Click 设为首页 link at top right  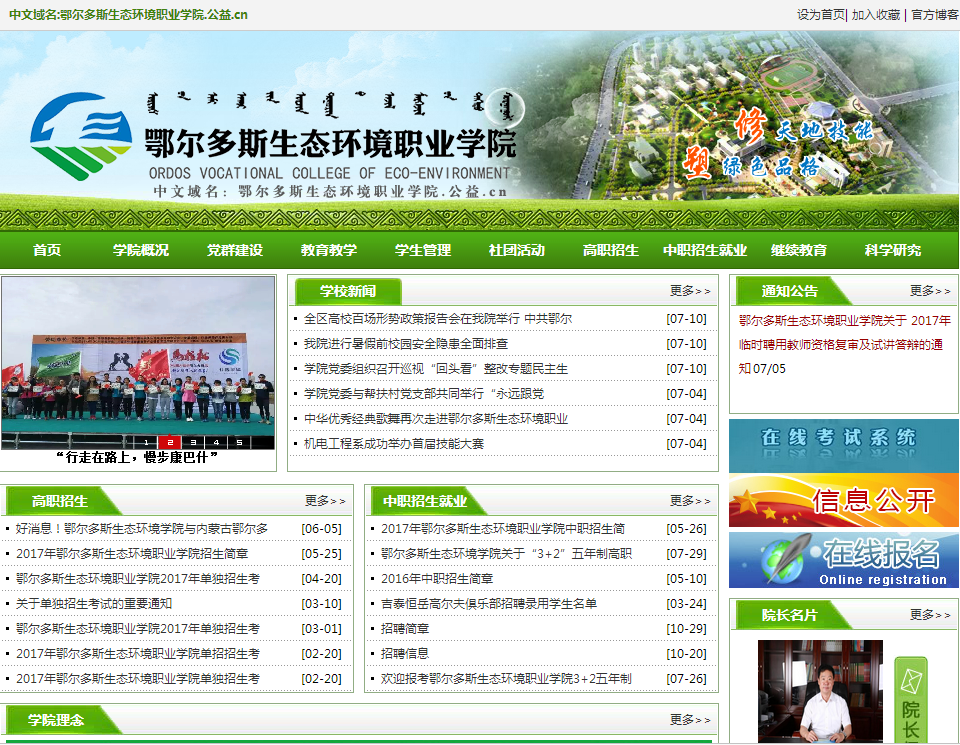(820, 15)
